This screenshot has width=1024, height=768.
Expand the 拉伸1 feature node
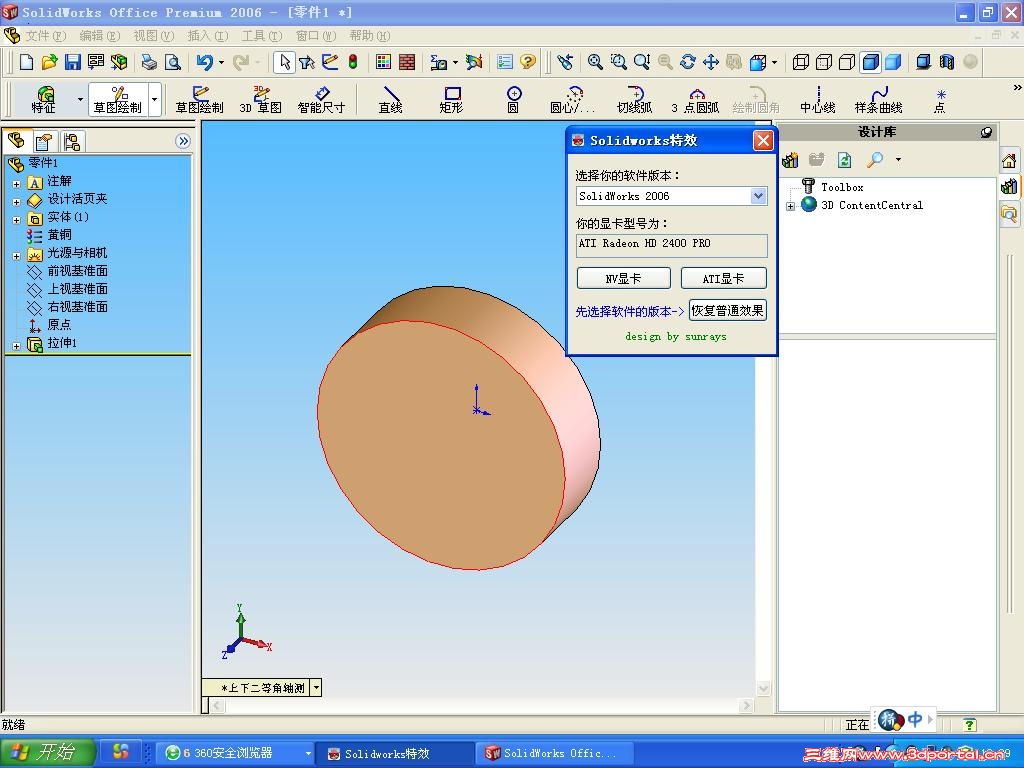tap(16, 346)
